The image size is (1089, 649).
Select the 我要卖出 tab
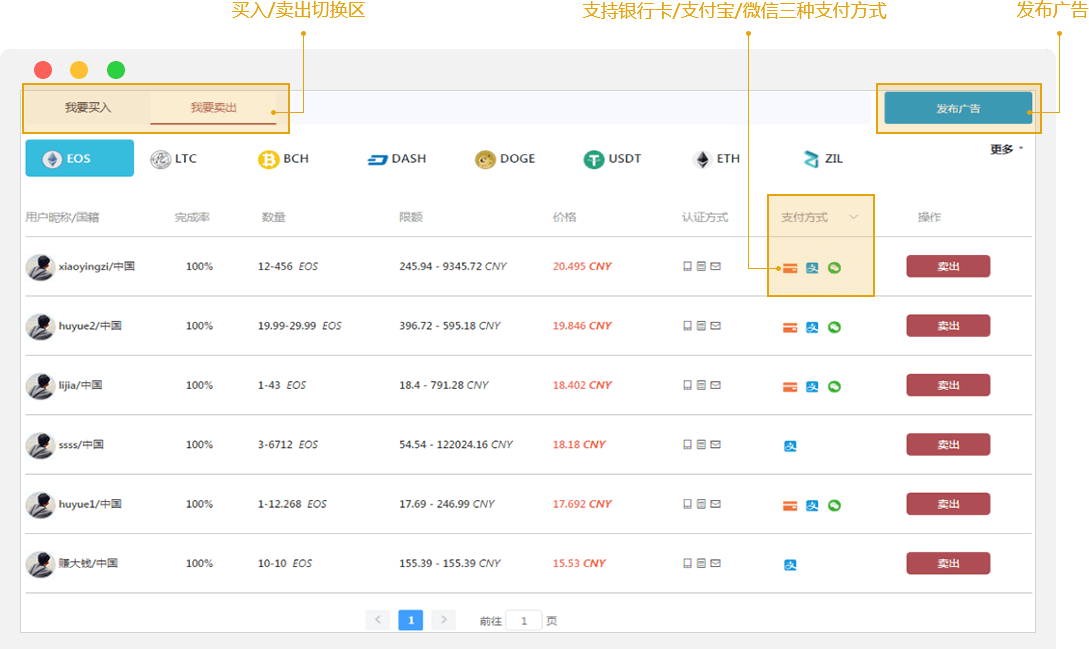tap(213, 108)
